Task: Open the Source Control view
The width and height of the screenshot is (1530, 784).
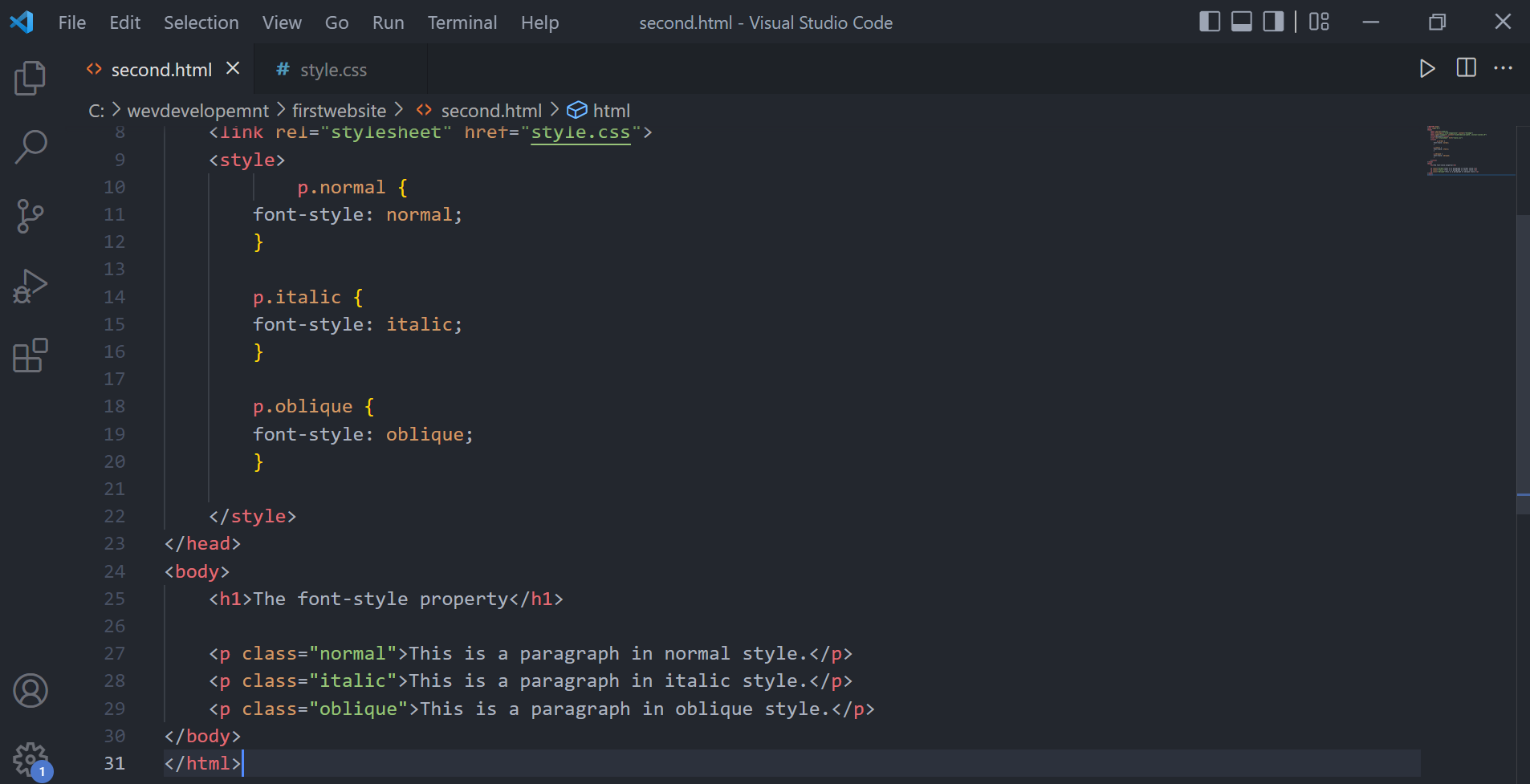Action: 31,216
